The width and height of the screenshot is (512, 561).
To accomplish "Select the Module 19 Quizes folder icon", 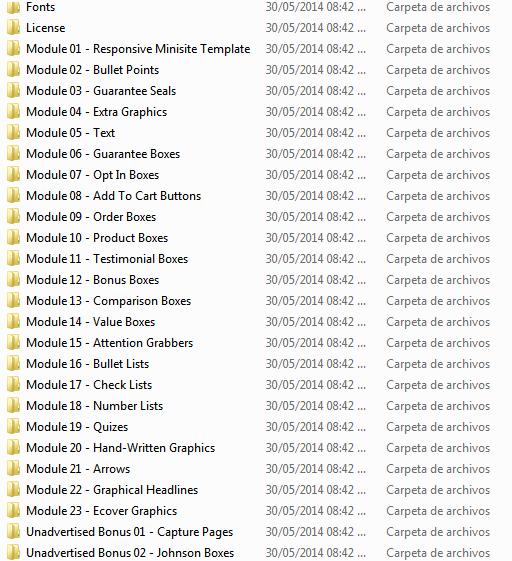I will coord(13,427).
